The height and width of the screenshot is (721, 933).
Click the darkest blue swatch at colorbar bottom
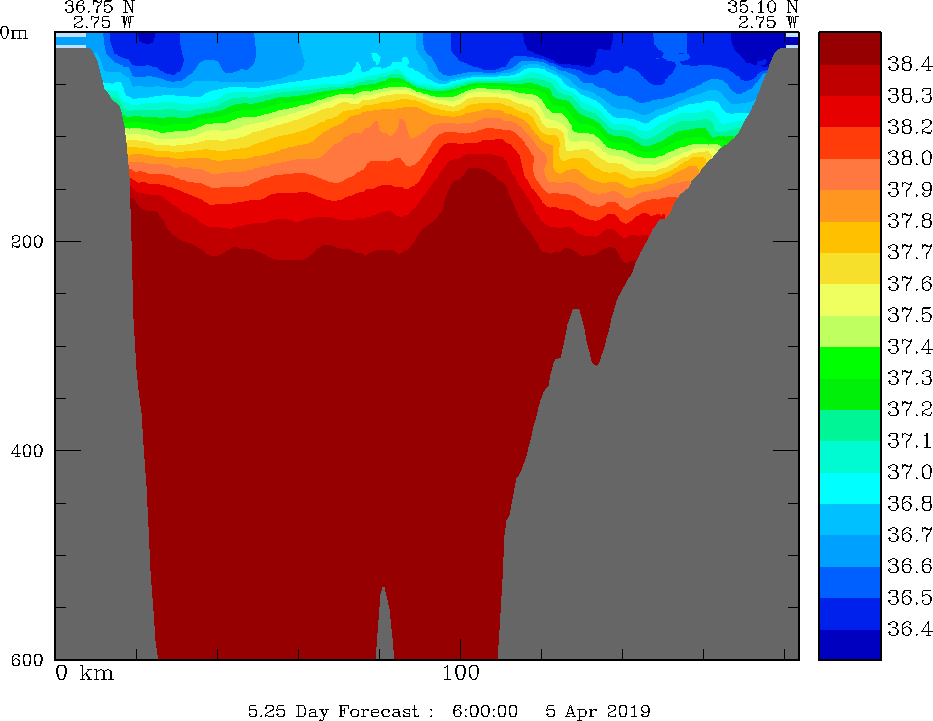pos(849,645)
